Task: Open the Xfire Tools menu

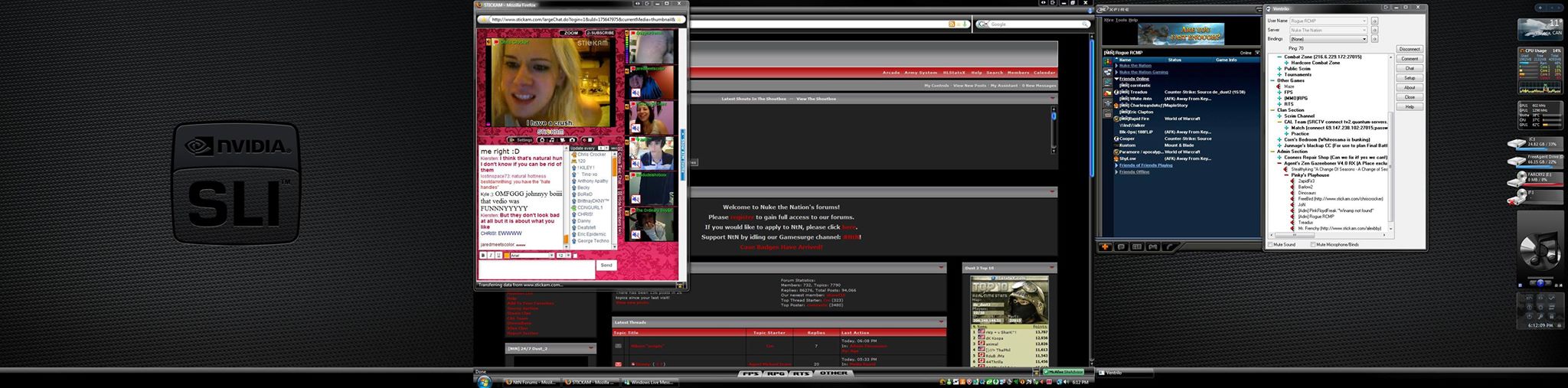Action: (1121, 20)
